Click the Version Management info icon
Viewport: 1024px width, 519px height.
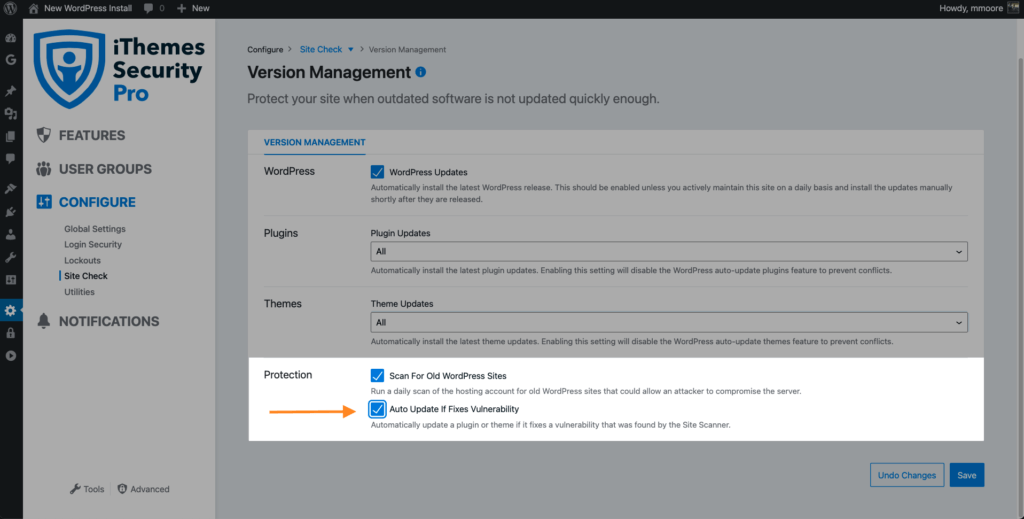tap(421, 72)
